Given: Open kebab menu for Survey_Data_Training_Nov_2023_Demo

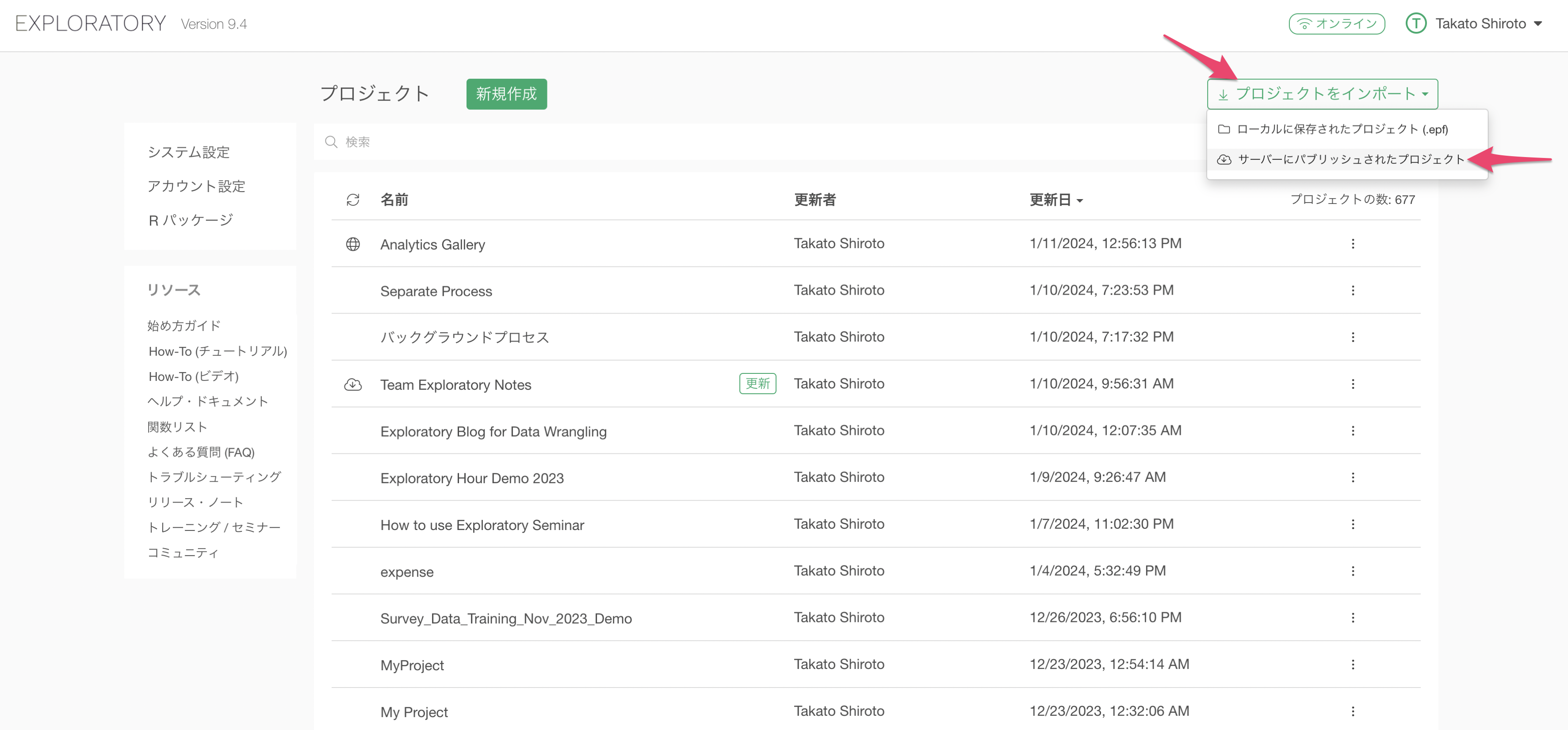Looking at the screenshot, I should click(1353, 618).
